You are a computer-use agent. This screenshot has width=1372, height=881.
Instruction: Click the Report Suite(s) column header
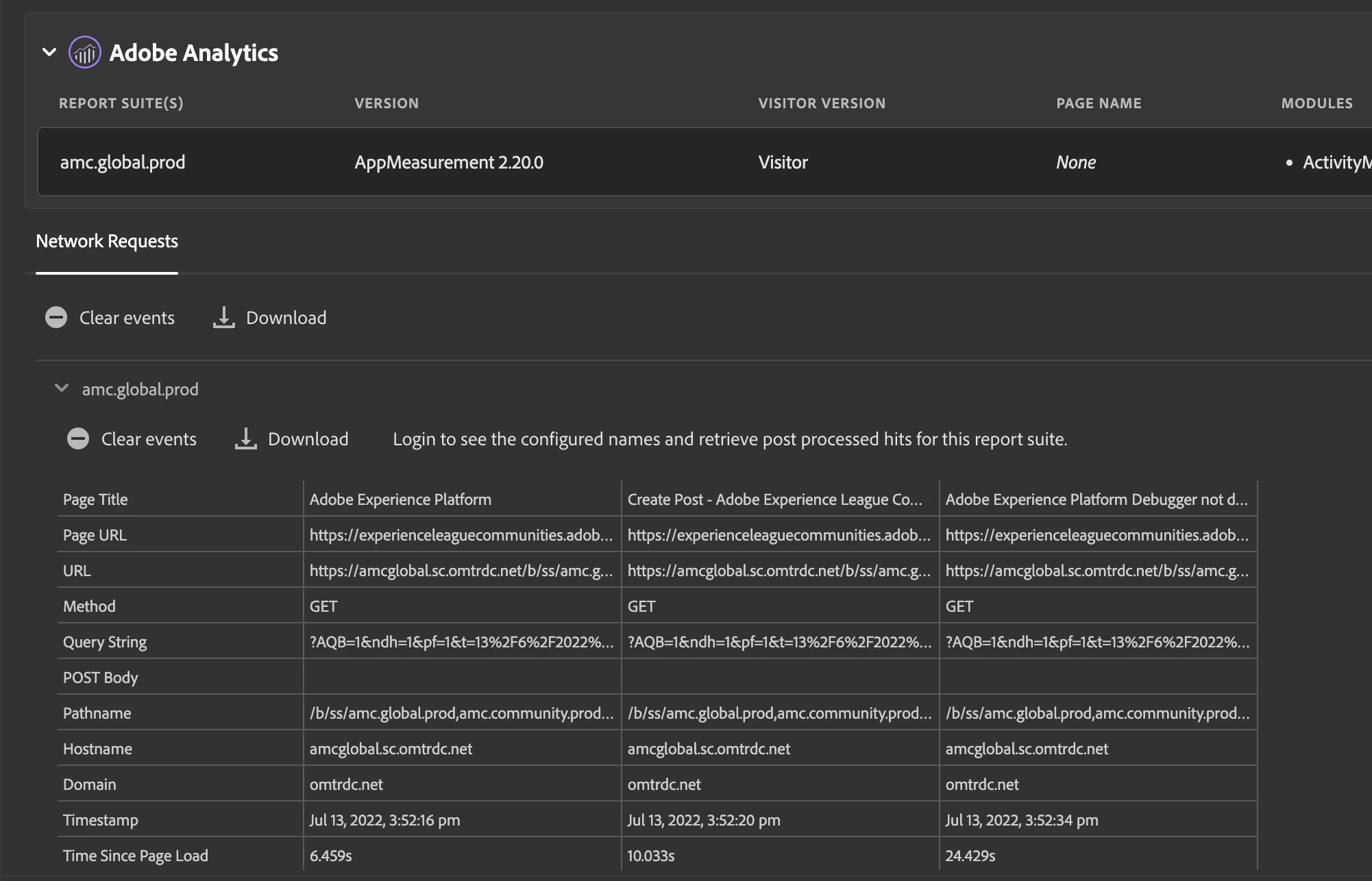coord(121,103)
